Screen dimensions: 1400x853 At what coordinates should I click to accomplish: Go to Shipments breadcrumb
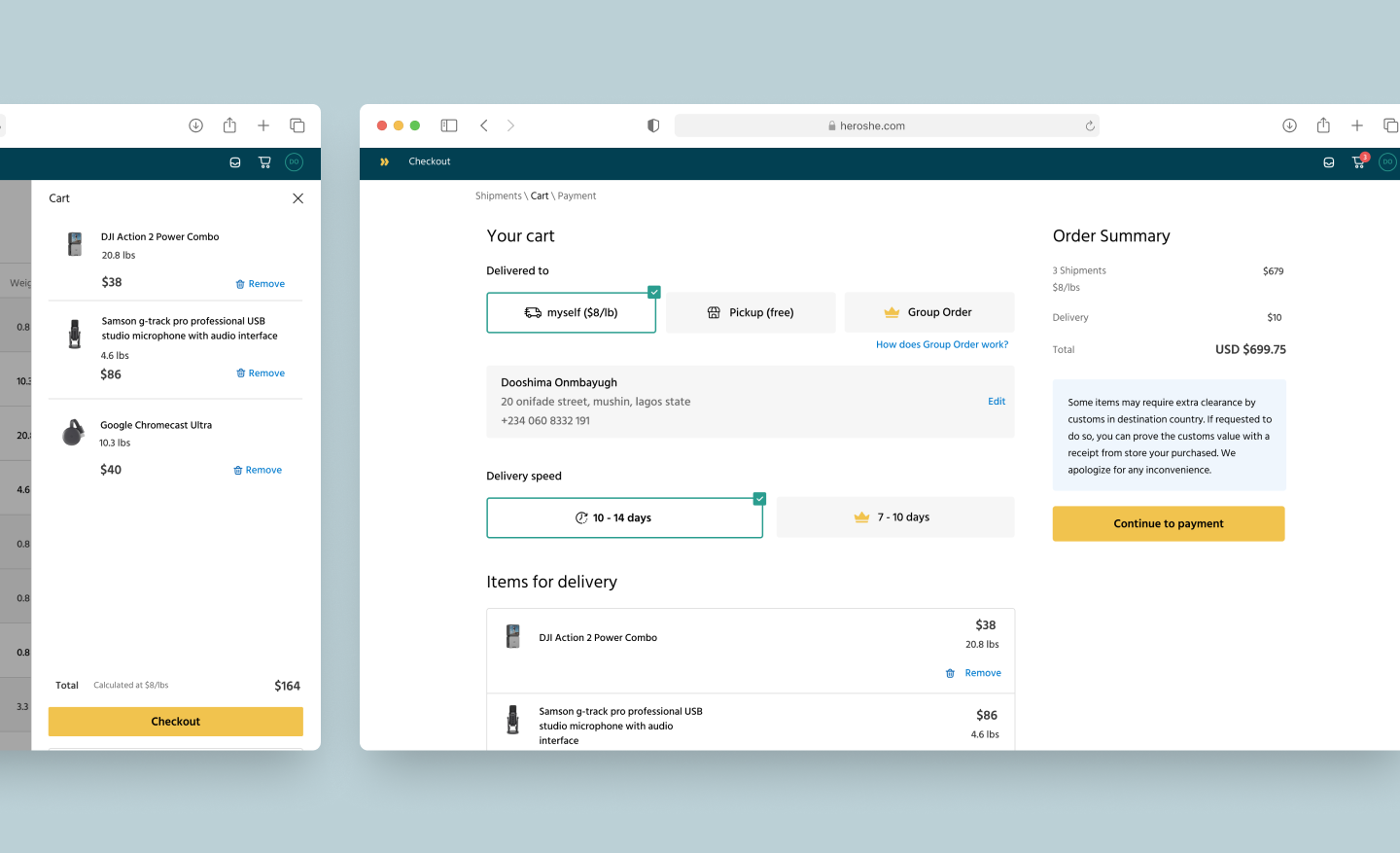(x=498, y=195)
